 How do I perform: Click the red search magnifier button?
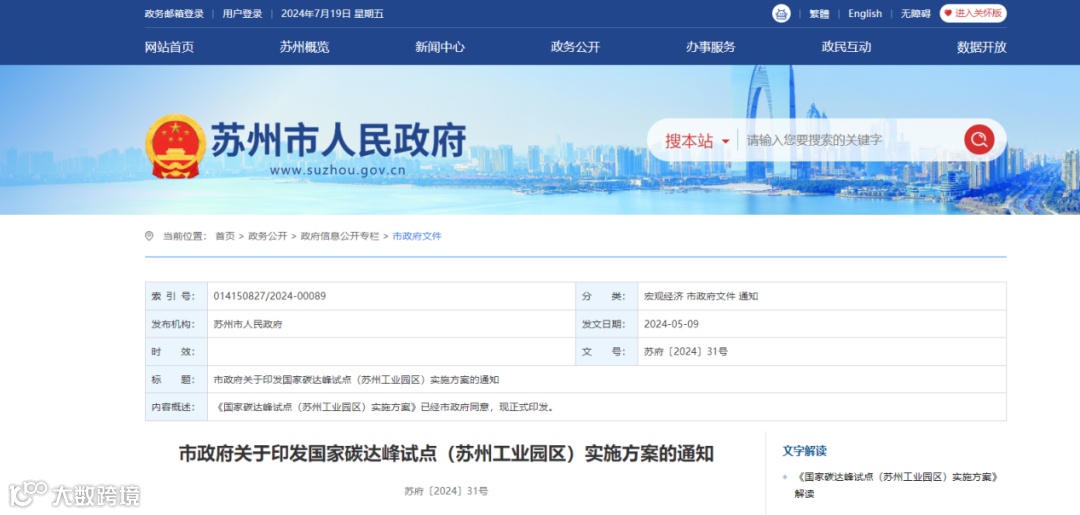979,140
